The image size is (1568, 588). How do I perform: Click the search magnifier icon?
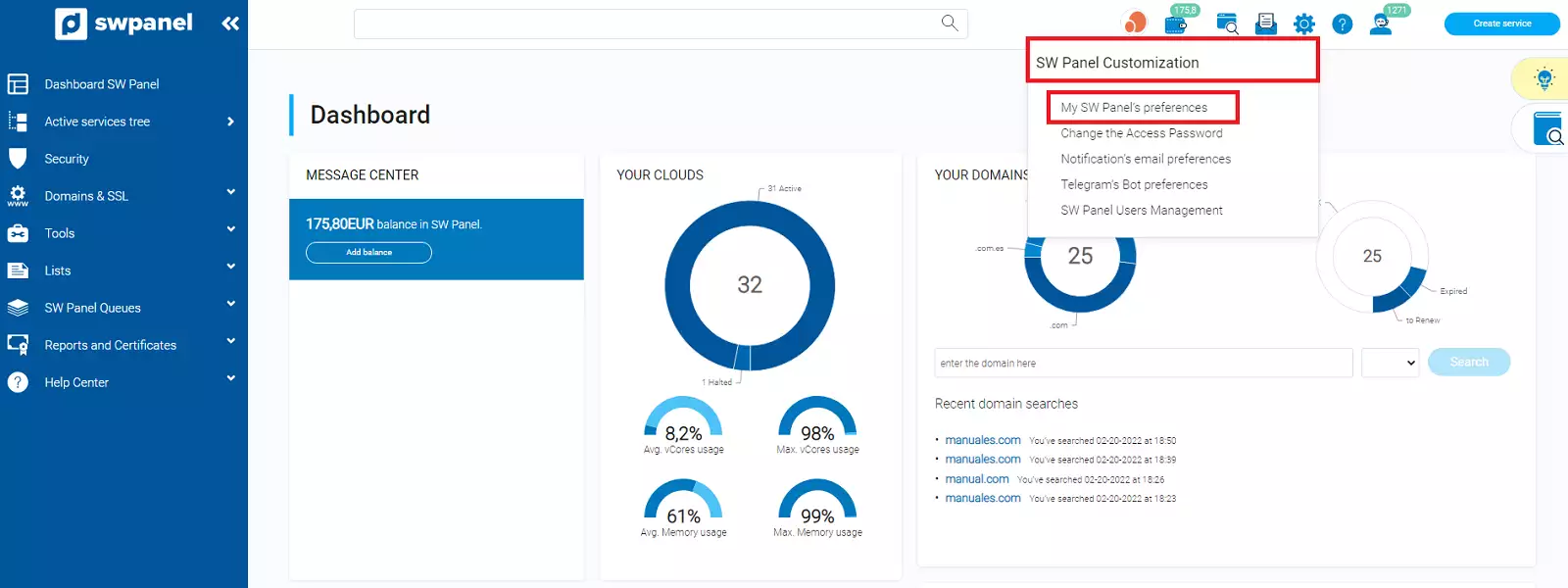pos(949,23)
